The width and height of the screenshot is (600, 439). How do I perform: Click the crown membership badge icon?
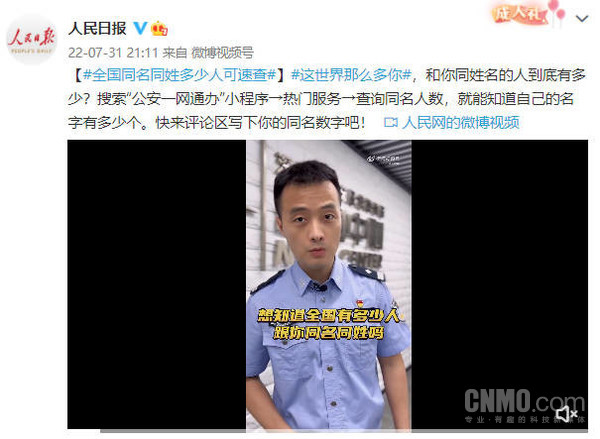[x=159, y=28]
